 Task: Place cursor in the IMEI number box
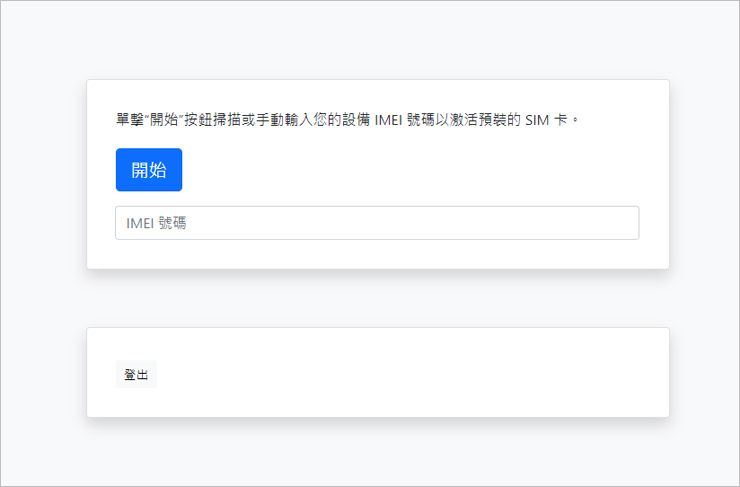[377, 223]
